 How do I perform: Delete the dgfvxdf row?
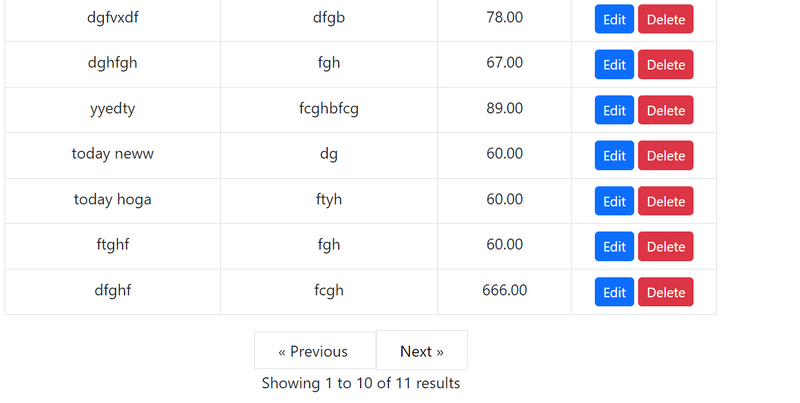665,19
